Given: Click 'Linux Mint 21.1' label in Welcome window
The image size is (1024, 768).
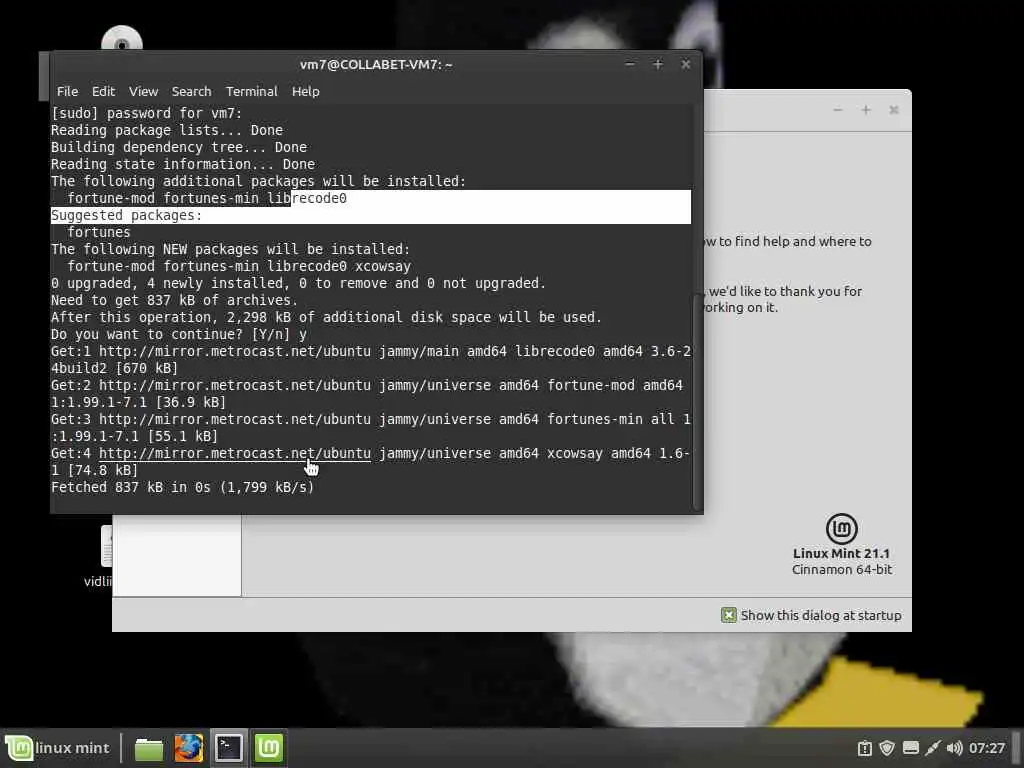Looking at the screenshot, I should click(x=841, y=553).
